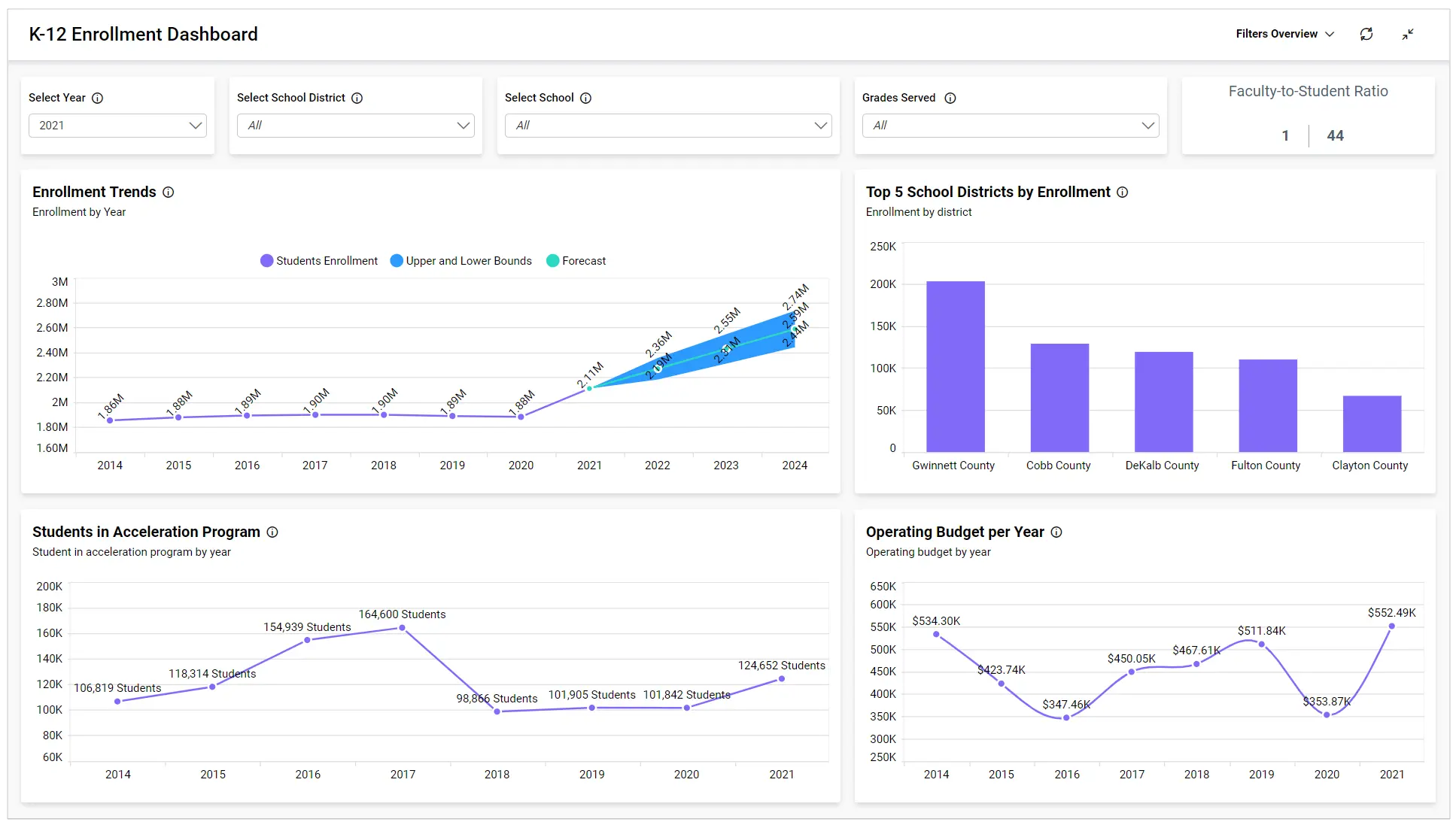Open the Select Year dropdown showing 2021
1456x825 pixels.
(x=117, y=126)
